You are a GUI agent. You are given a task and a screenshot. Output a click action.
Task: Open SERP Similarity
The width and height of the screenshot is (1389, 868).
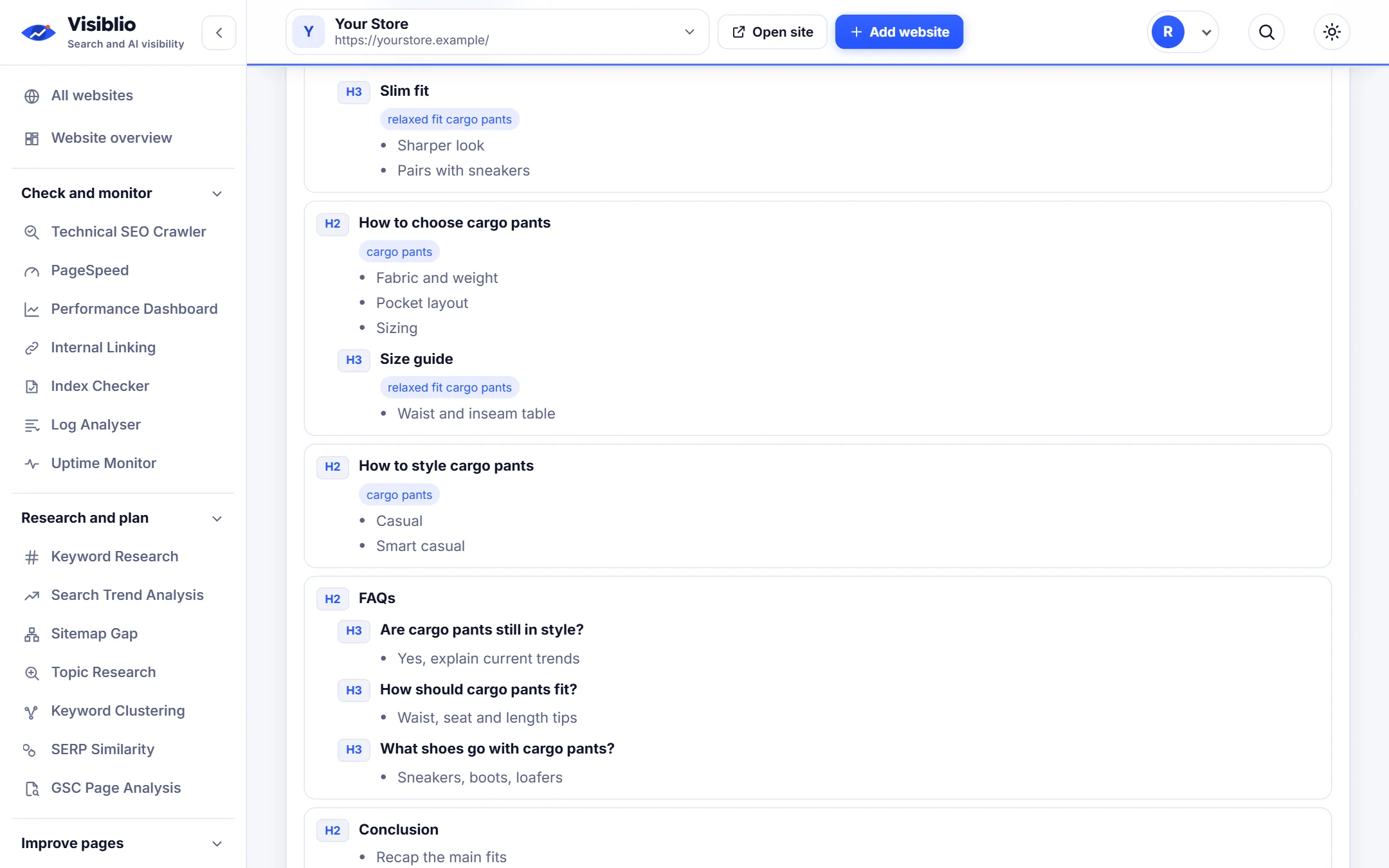click(x=102, y=750)
